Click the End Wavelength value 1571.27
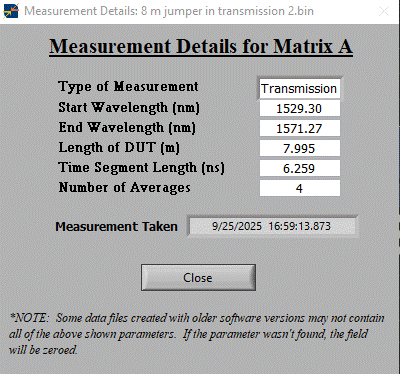This screenshot has width=400, height=374. click(x=300, y=129)
